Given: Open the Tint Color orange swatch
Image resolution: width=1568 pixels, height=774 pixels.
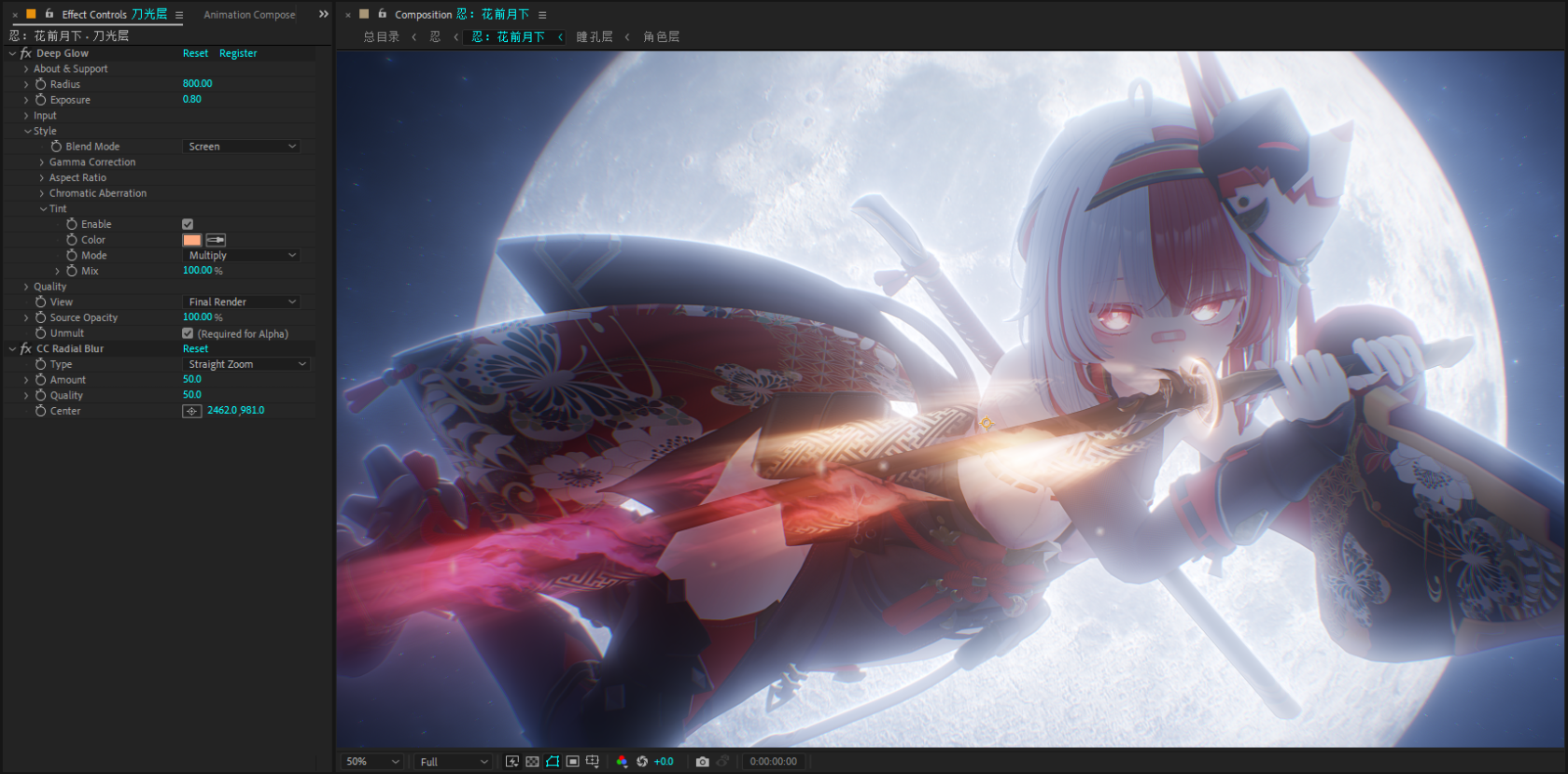Looking at the screenshot, I should [192, 240].
